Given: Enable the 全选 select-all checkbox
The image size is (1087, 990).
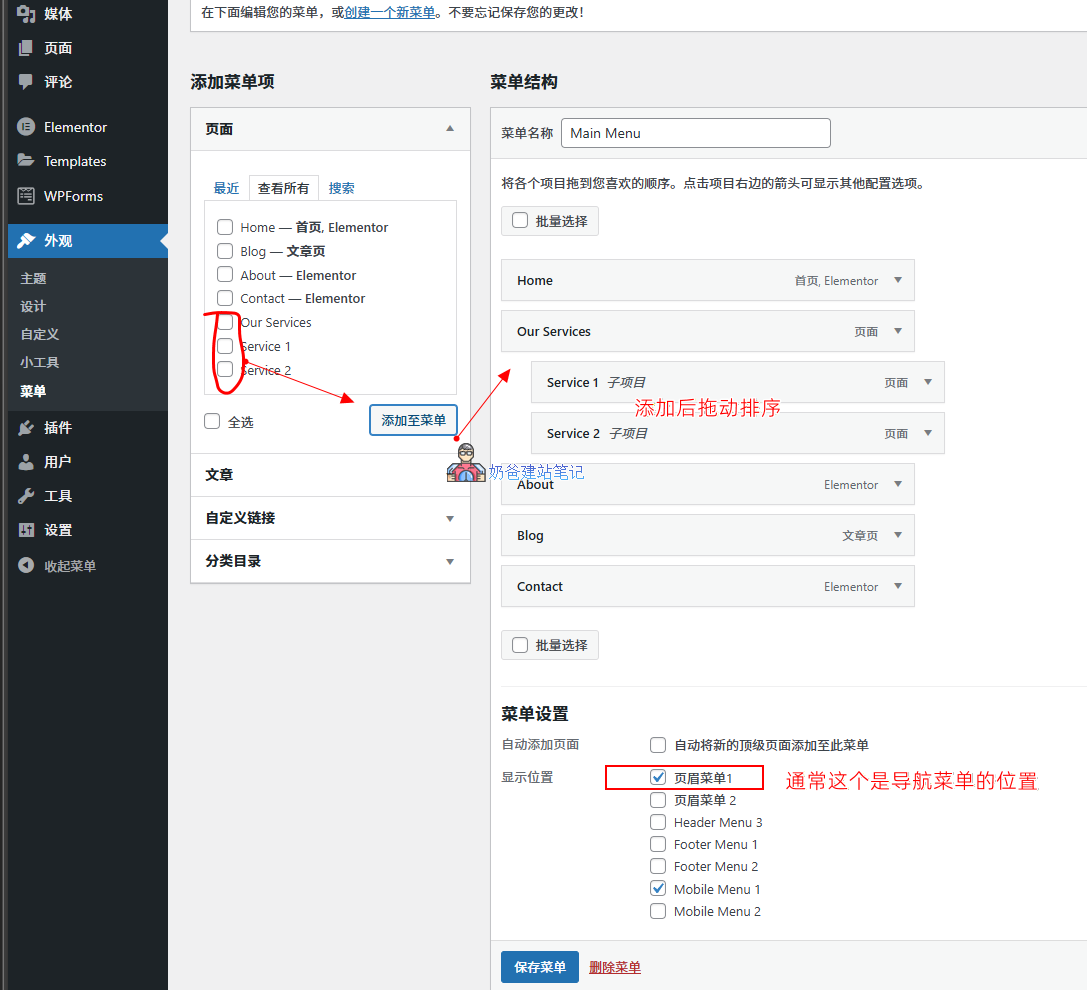Looking at the screenshot, I should tap(211, 421).
